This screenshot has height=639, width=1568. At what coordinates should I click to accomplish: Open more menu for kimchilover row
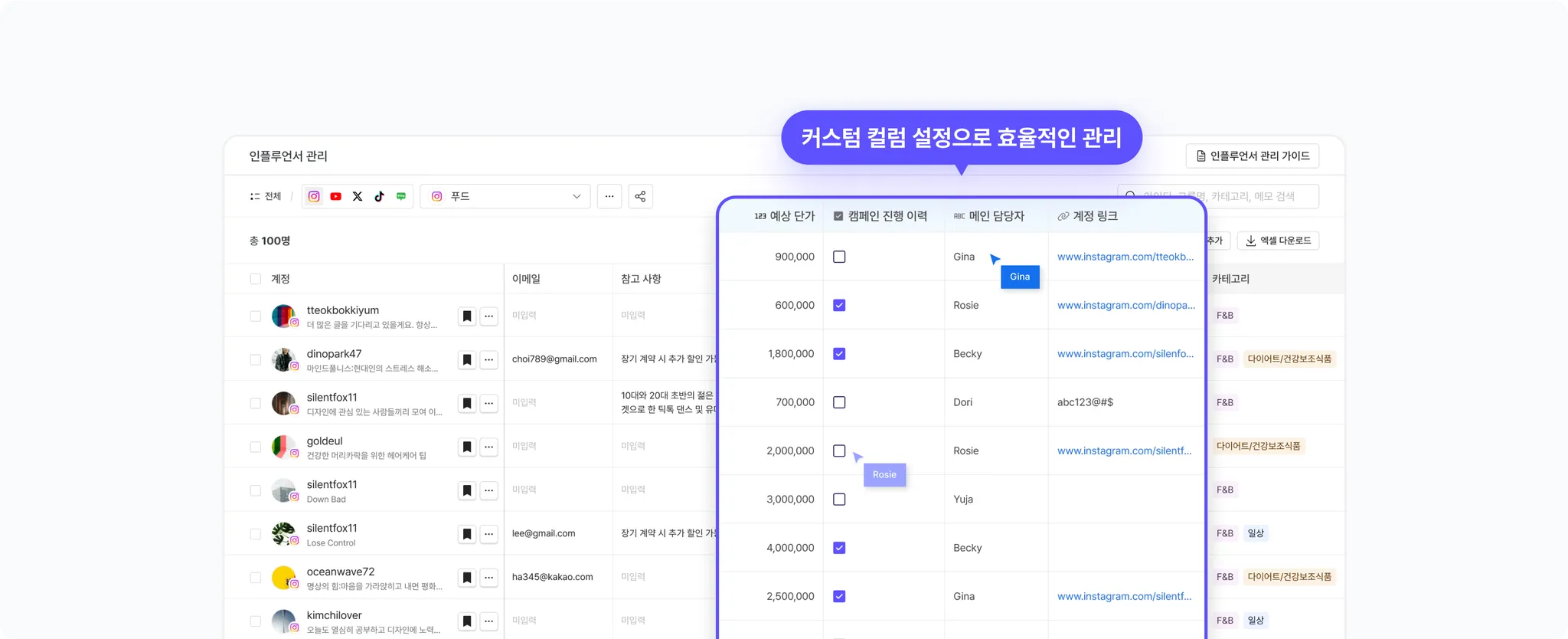click(x=489, y=621)
